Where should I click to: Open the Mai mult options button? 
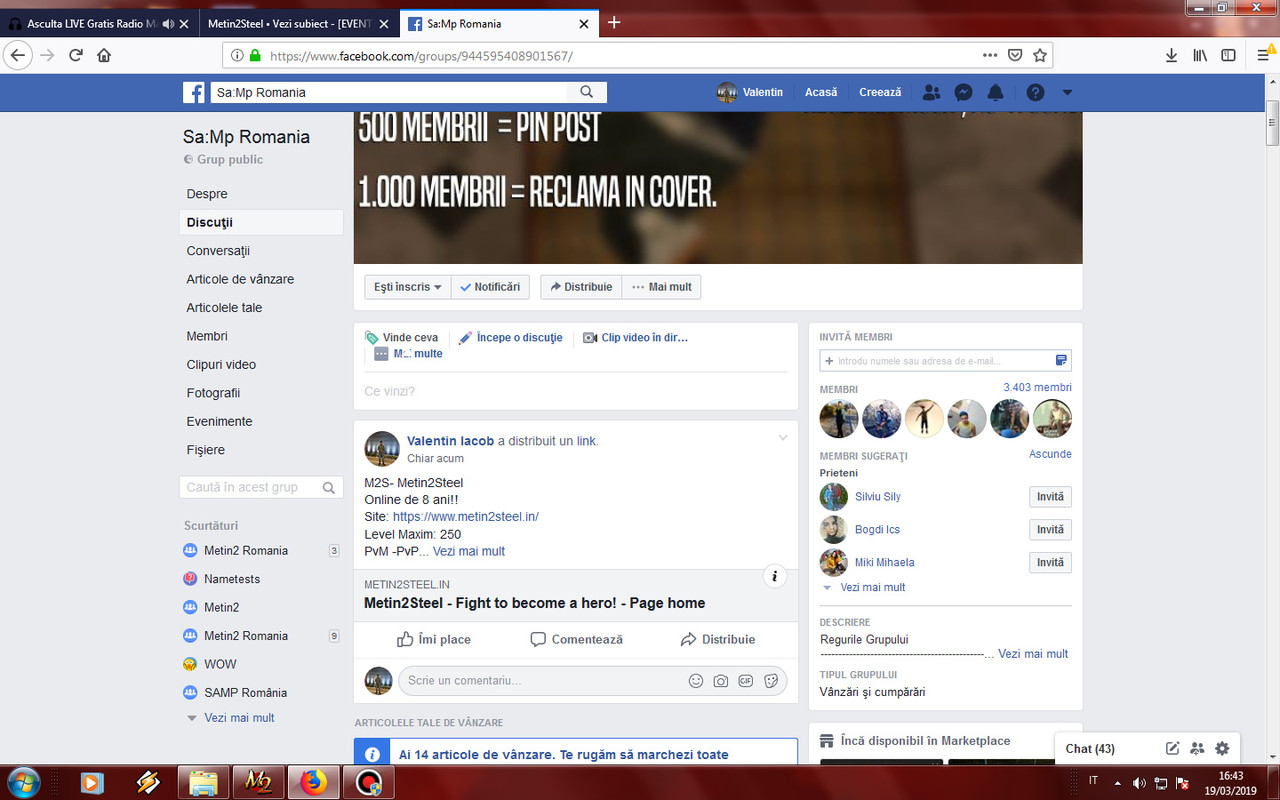coord(662,287)
